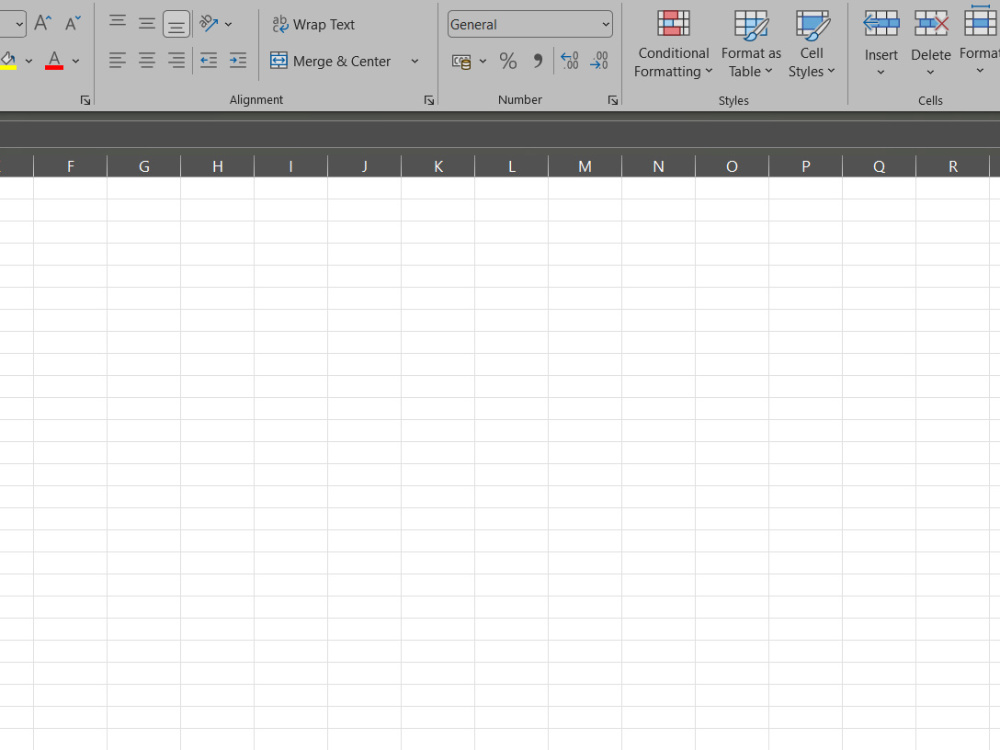Screen dimensions: 1000x750
Task: Top align cell contents
Action: click(117, 24)
